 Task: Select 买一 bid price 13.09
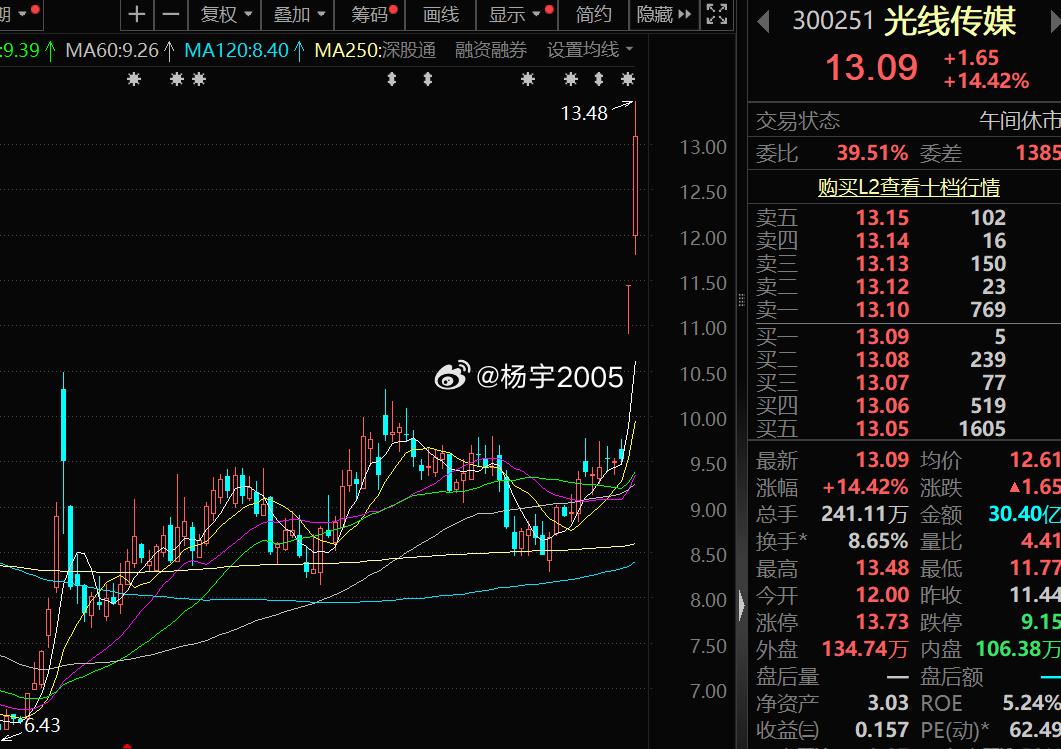pos(882,337)
